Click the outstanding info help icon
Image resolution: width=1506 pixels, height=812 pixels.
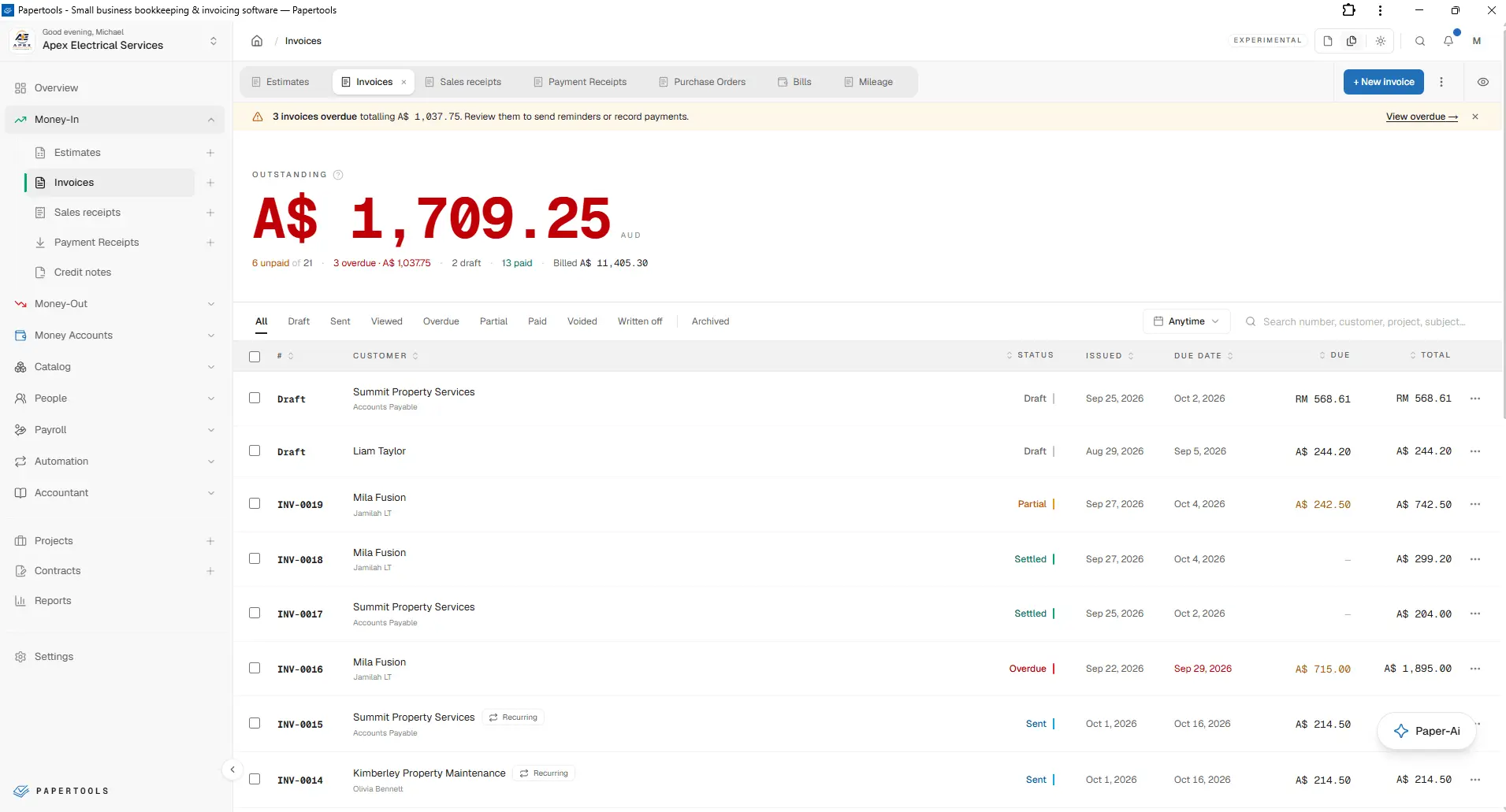click(x=338, y=175)
